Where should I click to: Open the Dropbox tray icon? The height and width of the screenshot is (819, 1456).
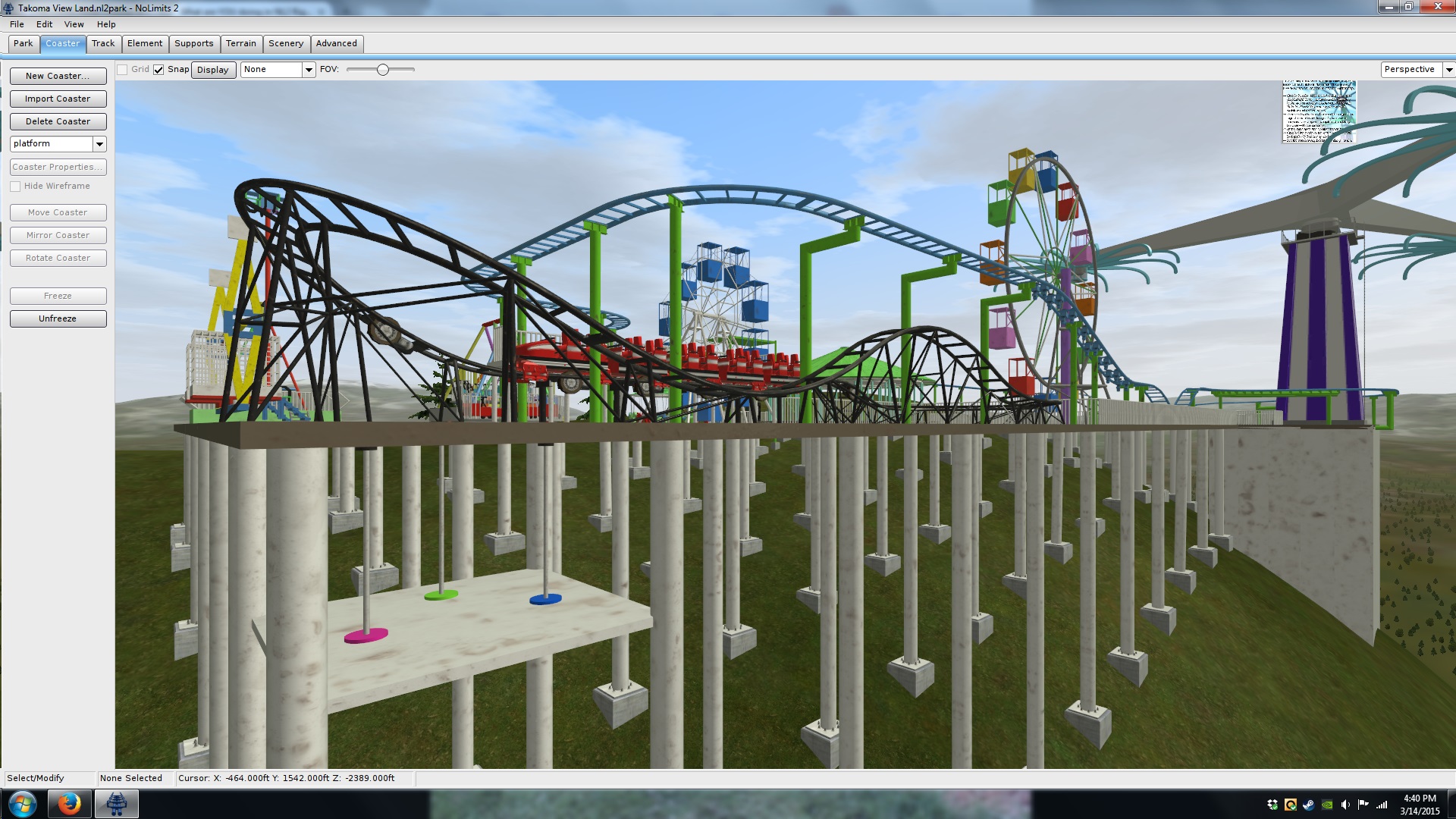1272,805
